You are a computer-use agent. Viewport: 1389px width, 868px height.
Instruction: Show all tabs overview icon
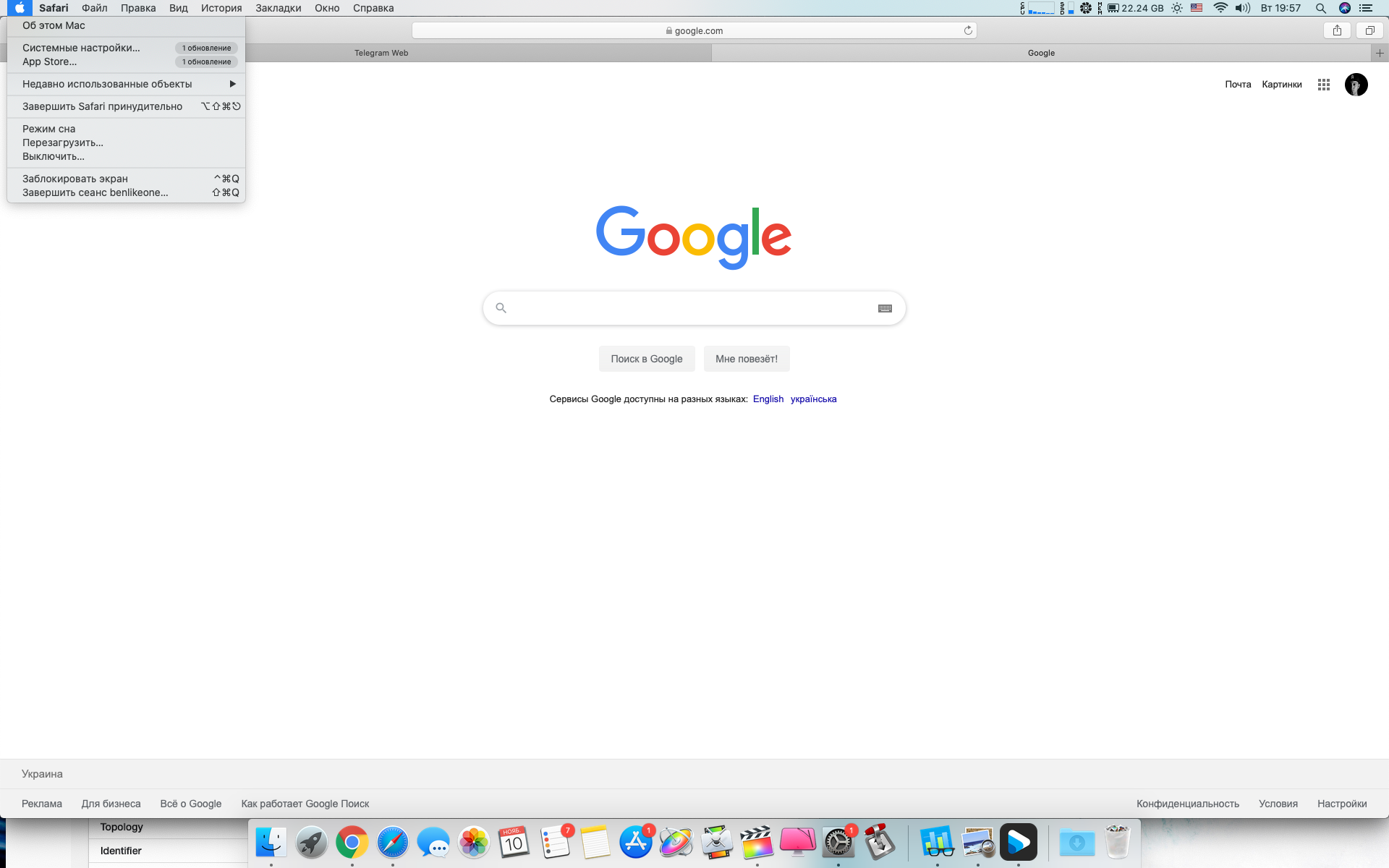(x=1369, y=30)
